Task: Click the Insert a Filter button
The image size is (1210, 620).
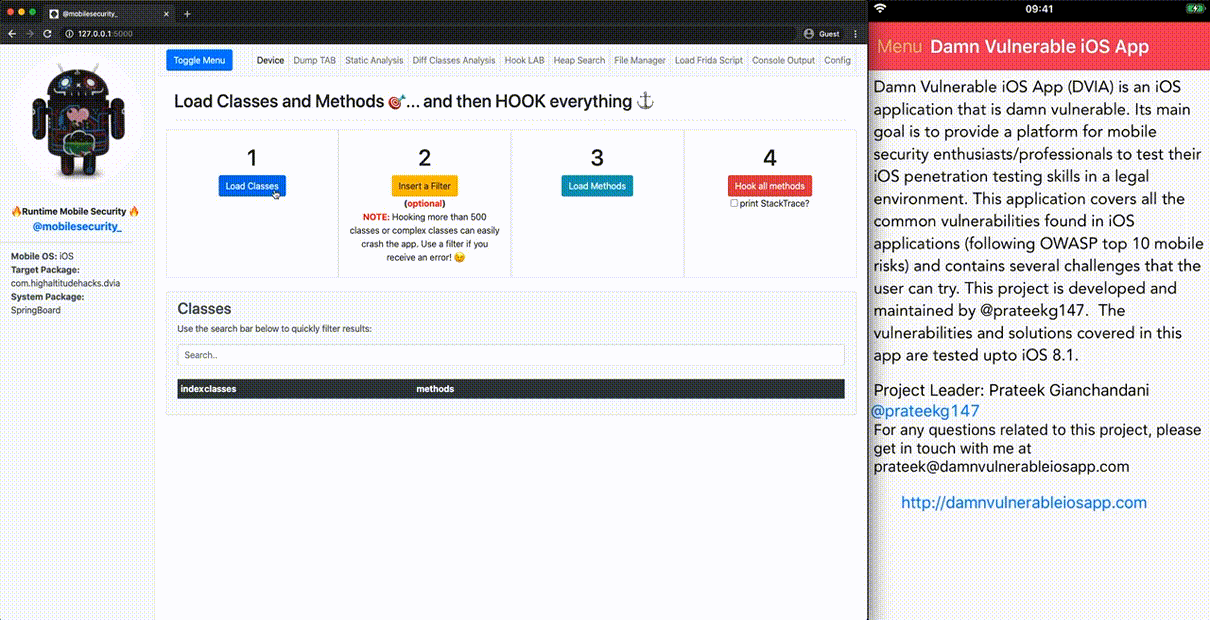Action: [424, 186]
